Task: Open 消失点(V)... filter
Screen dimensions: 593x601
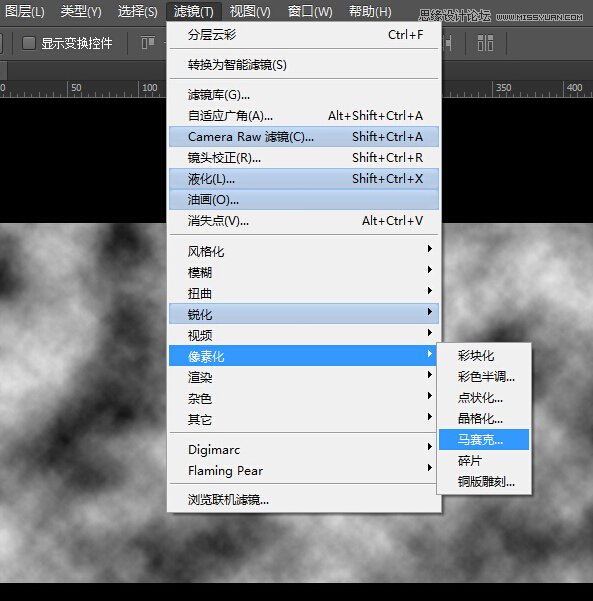Action: coord(304,221)
